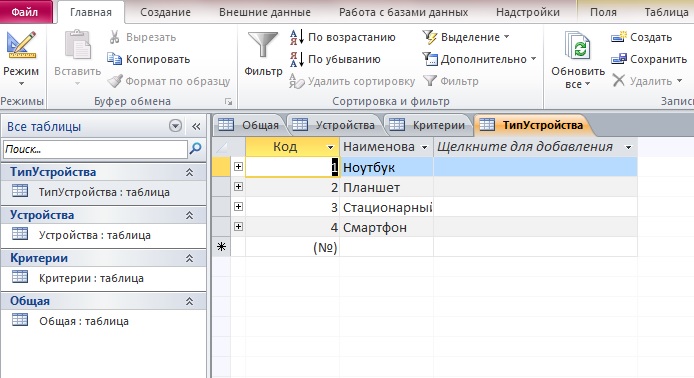
Task: Open the Код column dropdown arrow
Action: [x=330, y=147]
